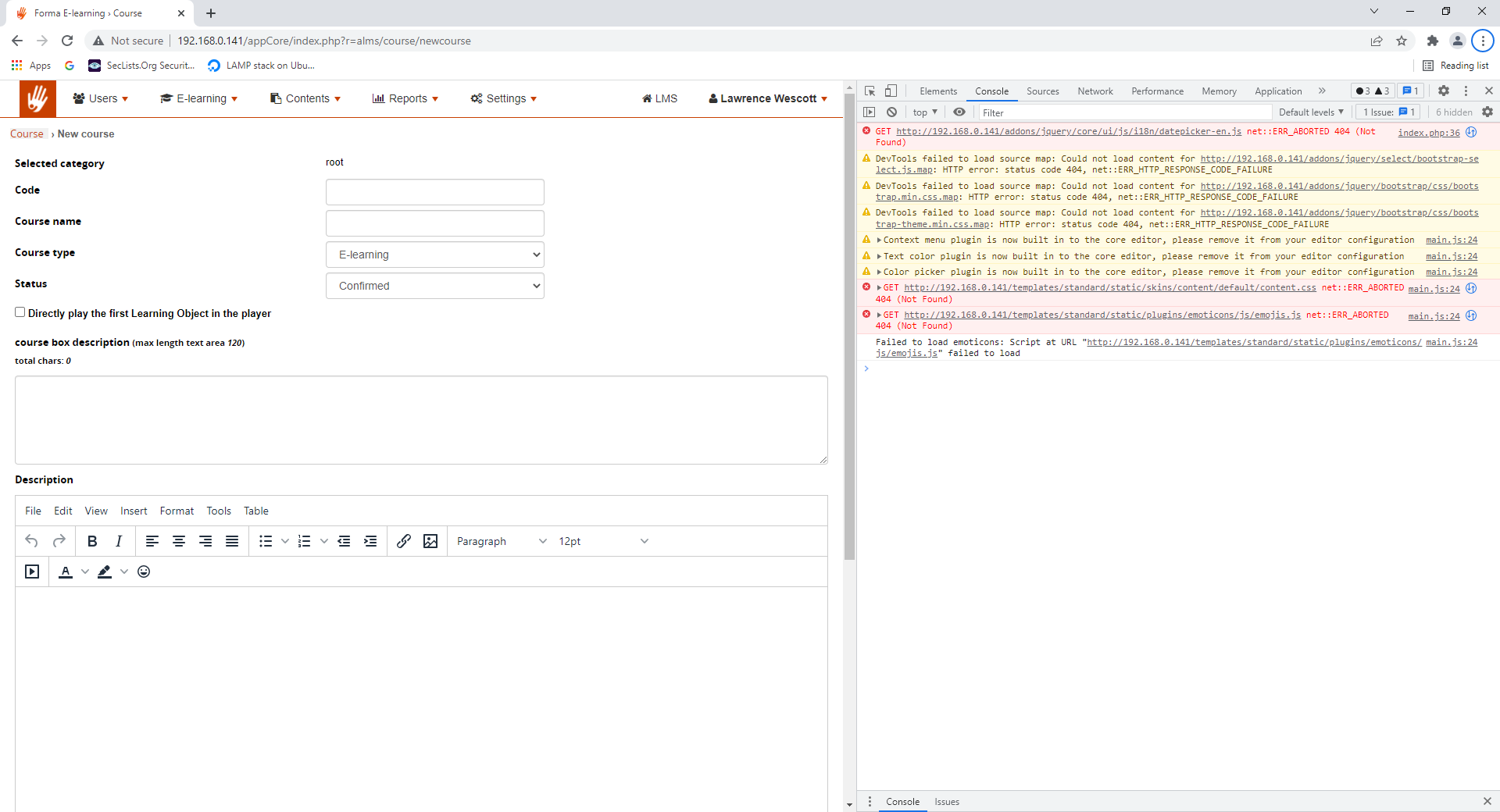Toggle the DevTools console sidebar button

[x=869, y=112]
